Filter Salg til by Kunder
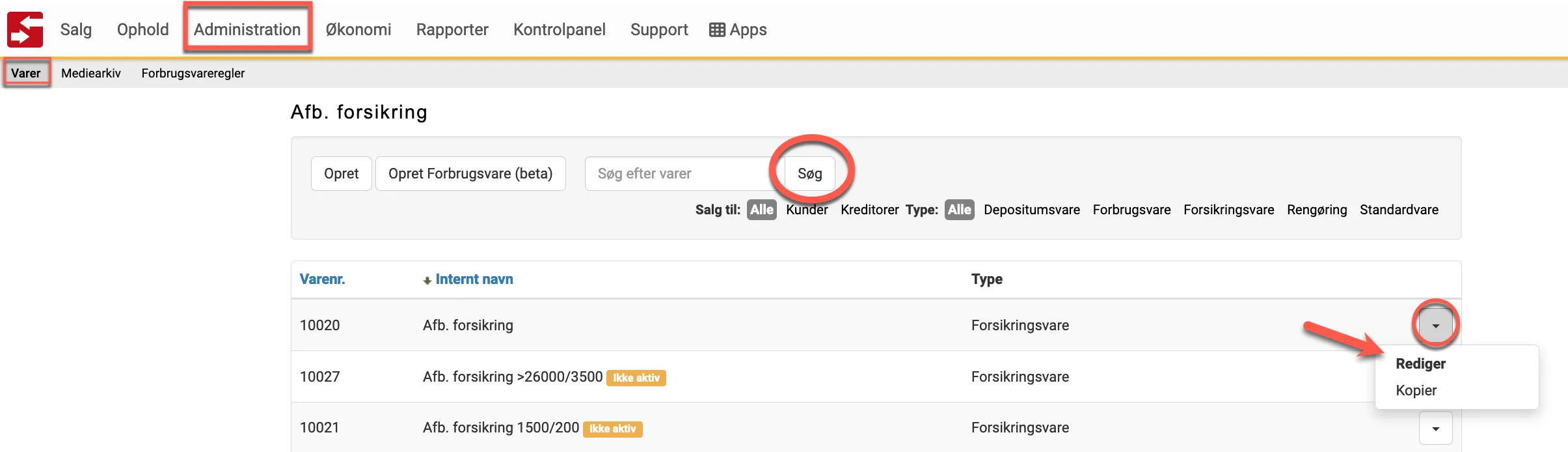This screenshot has height=452, width=1568. pyautogui.click(x=807, y=210)
